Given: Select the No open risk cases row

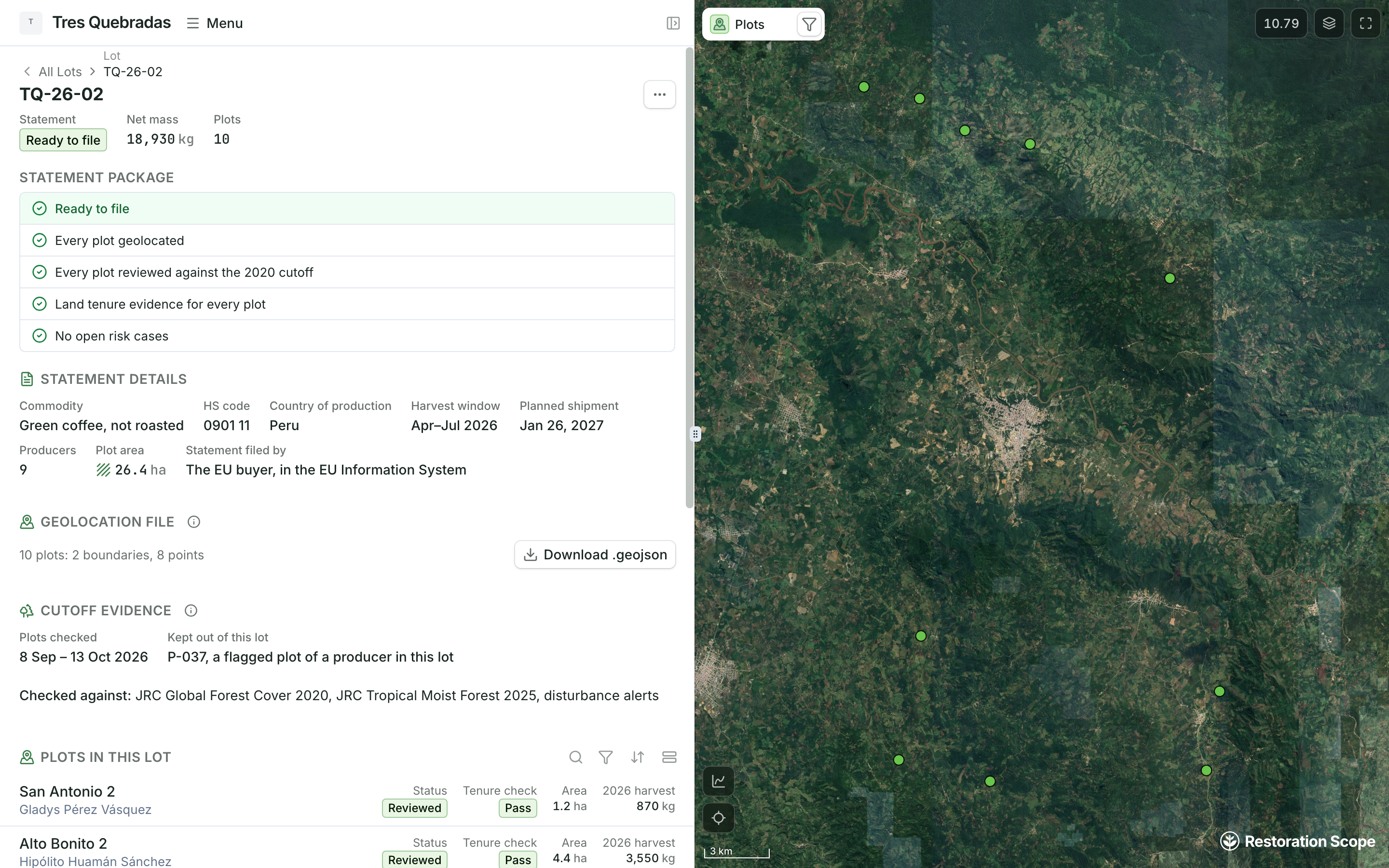Looking at the screenshot, I should tap(347, 336).
